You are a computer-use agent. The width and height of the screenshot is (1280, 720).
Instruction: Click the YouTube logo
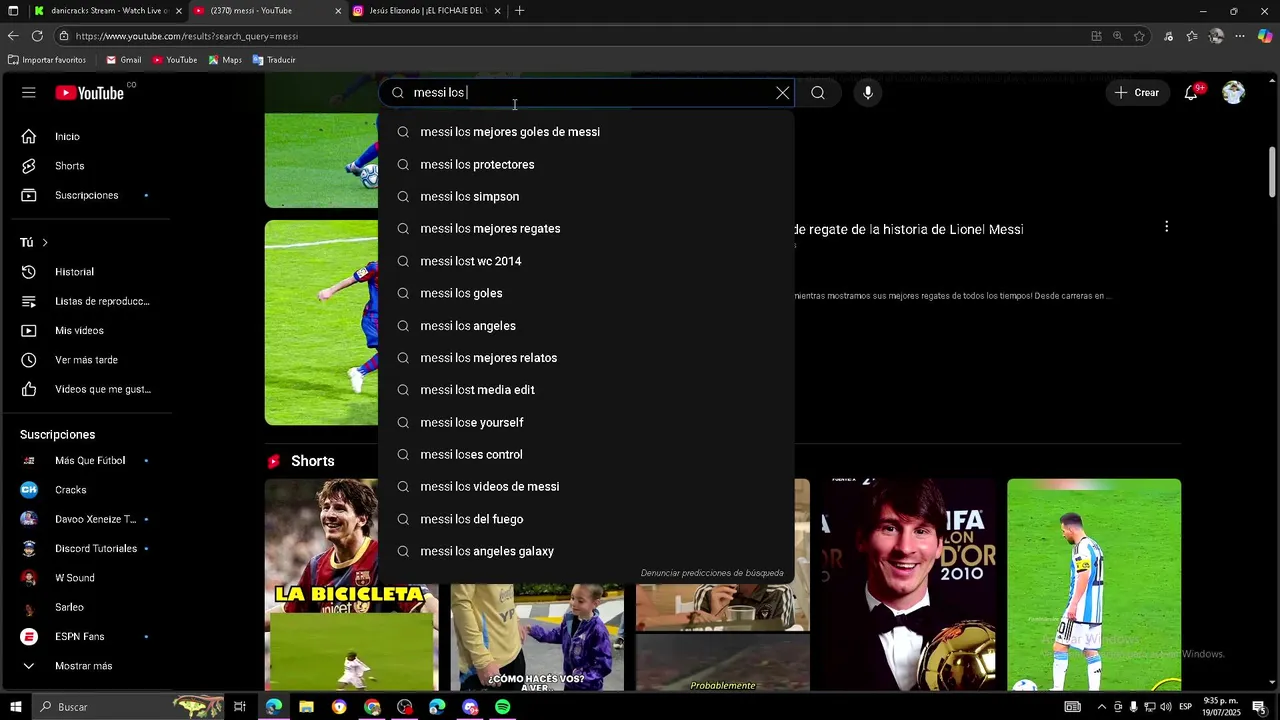(x=90, y=93)
